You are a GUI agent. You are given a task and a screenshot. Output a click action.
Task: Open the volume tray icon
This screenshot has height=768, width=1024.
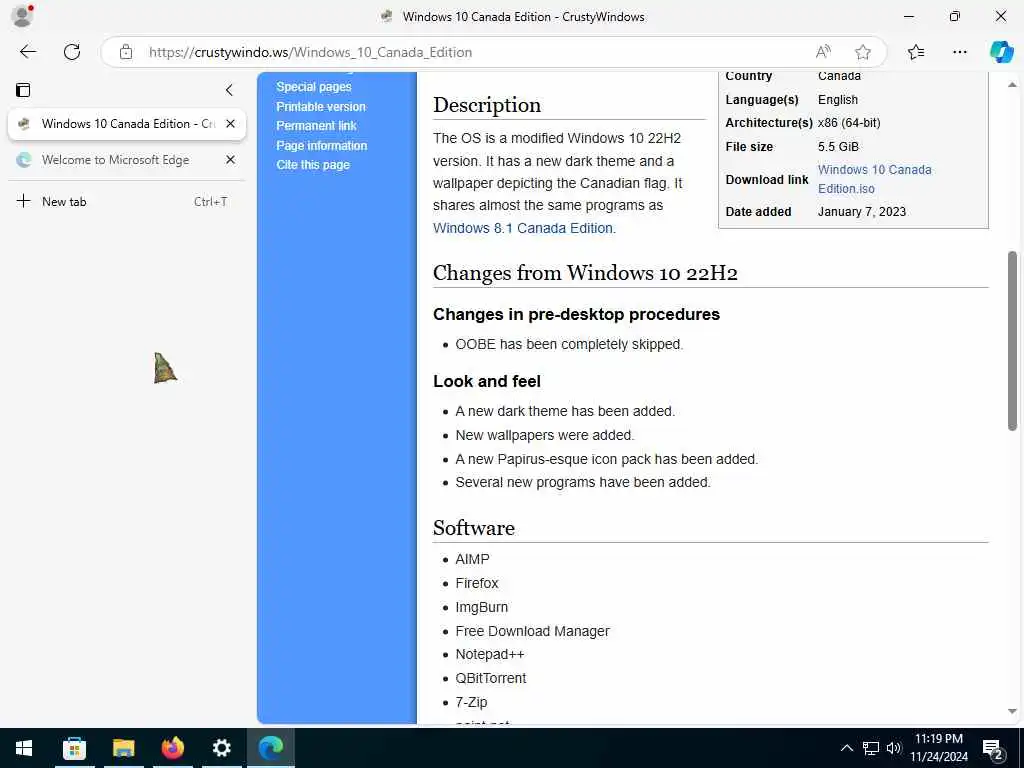point(894,748)
